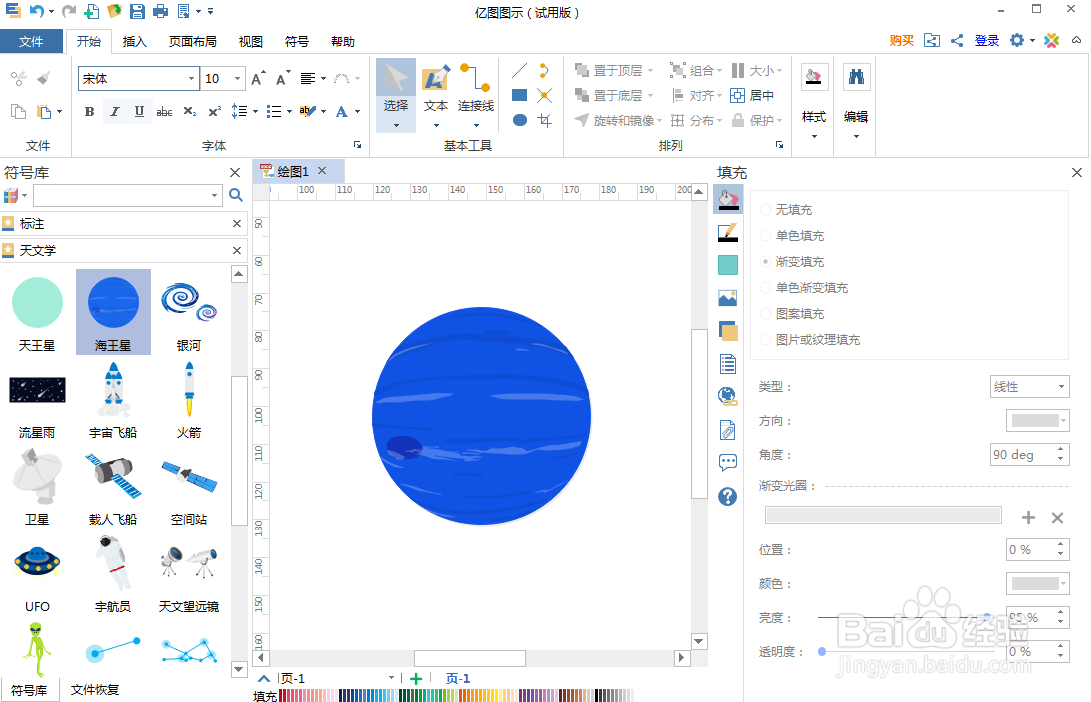The width and height of the screenshot is (1091, 702).
Task: Choose the Rectangle shape tool
Action: coord(520,95)
